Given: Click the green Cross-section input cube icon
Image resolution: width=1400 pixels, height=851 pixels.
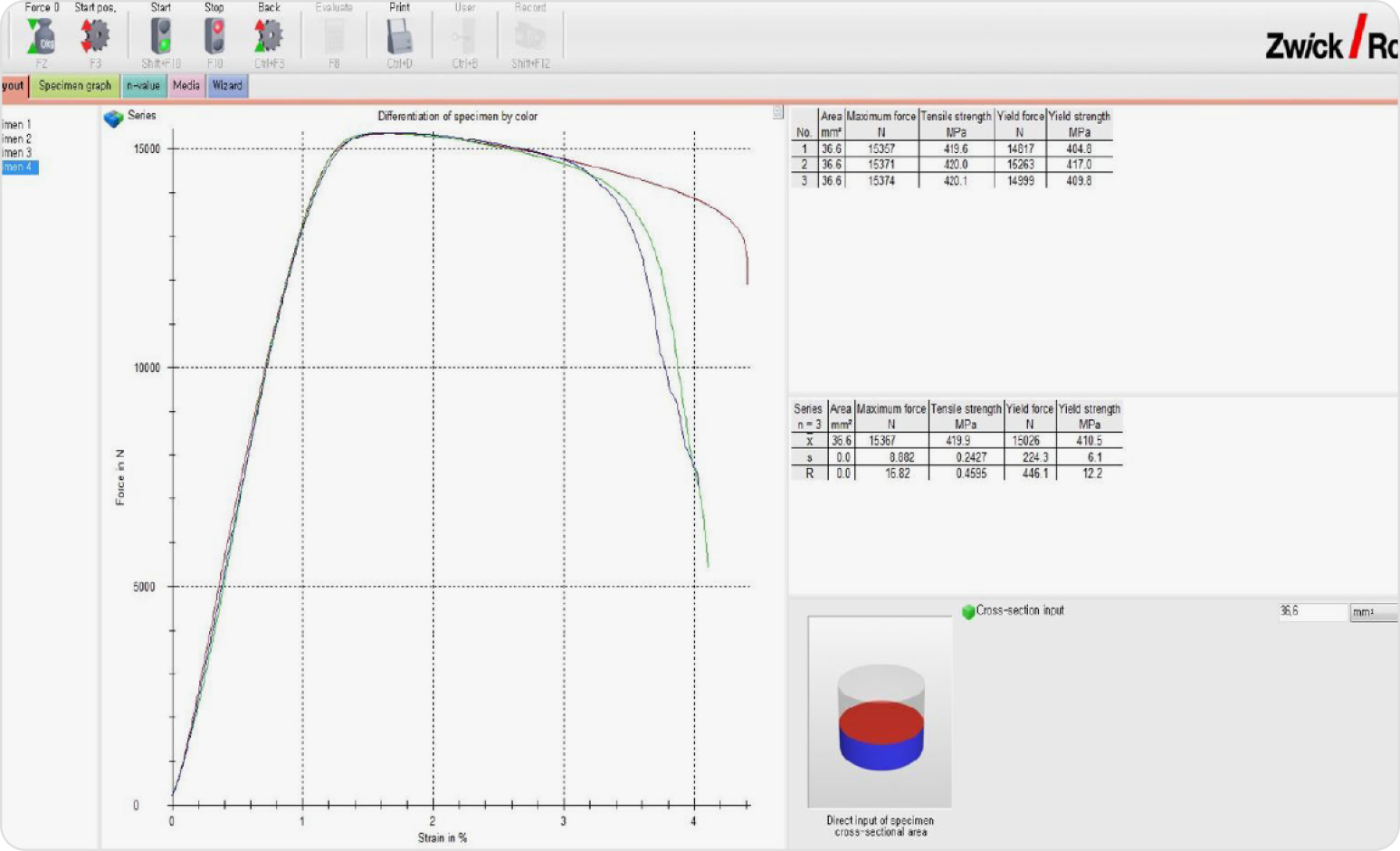Looking at the screenshot, I should coord(967,612).
